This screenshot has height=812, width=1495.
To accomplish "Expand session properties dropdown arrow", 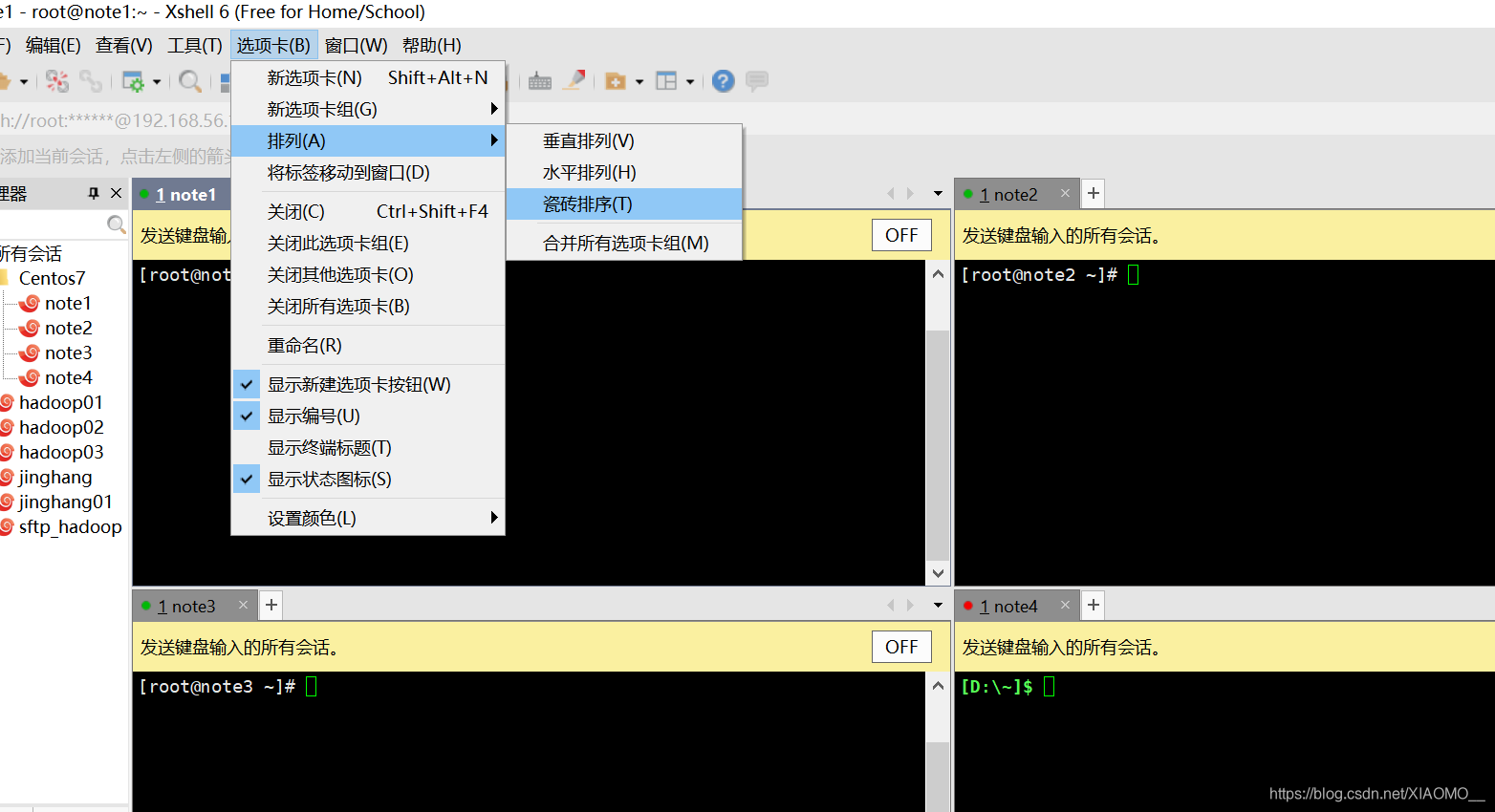I will coord(157,82).
